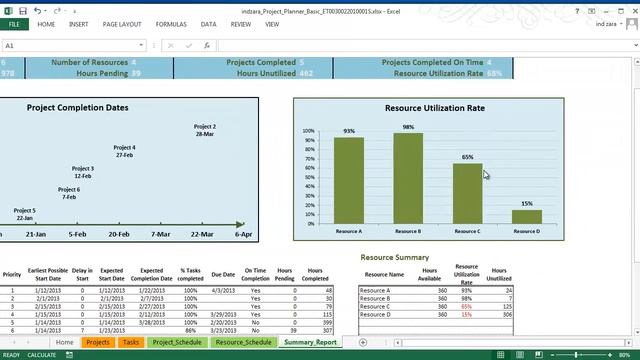Click the zoom in plus button
The width and height of the screenshot is (640, 360).
610,355
